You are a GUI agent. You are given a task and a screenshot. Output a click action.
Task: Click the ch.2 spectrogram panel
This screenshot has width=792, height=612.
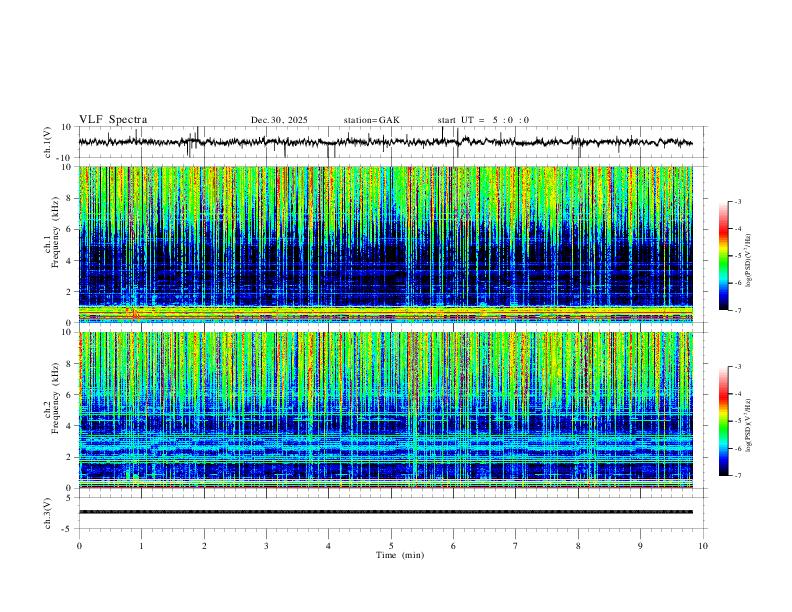click(386, 410)
